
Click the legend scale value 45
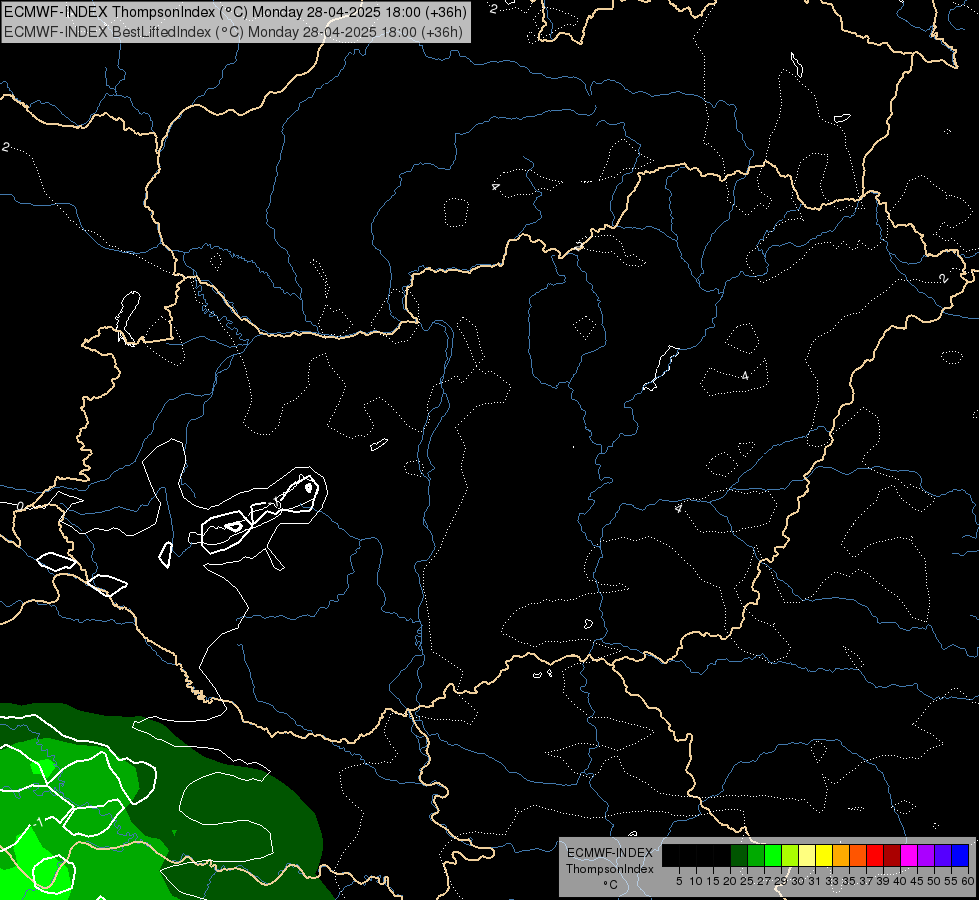point(917,881)
